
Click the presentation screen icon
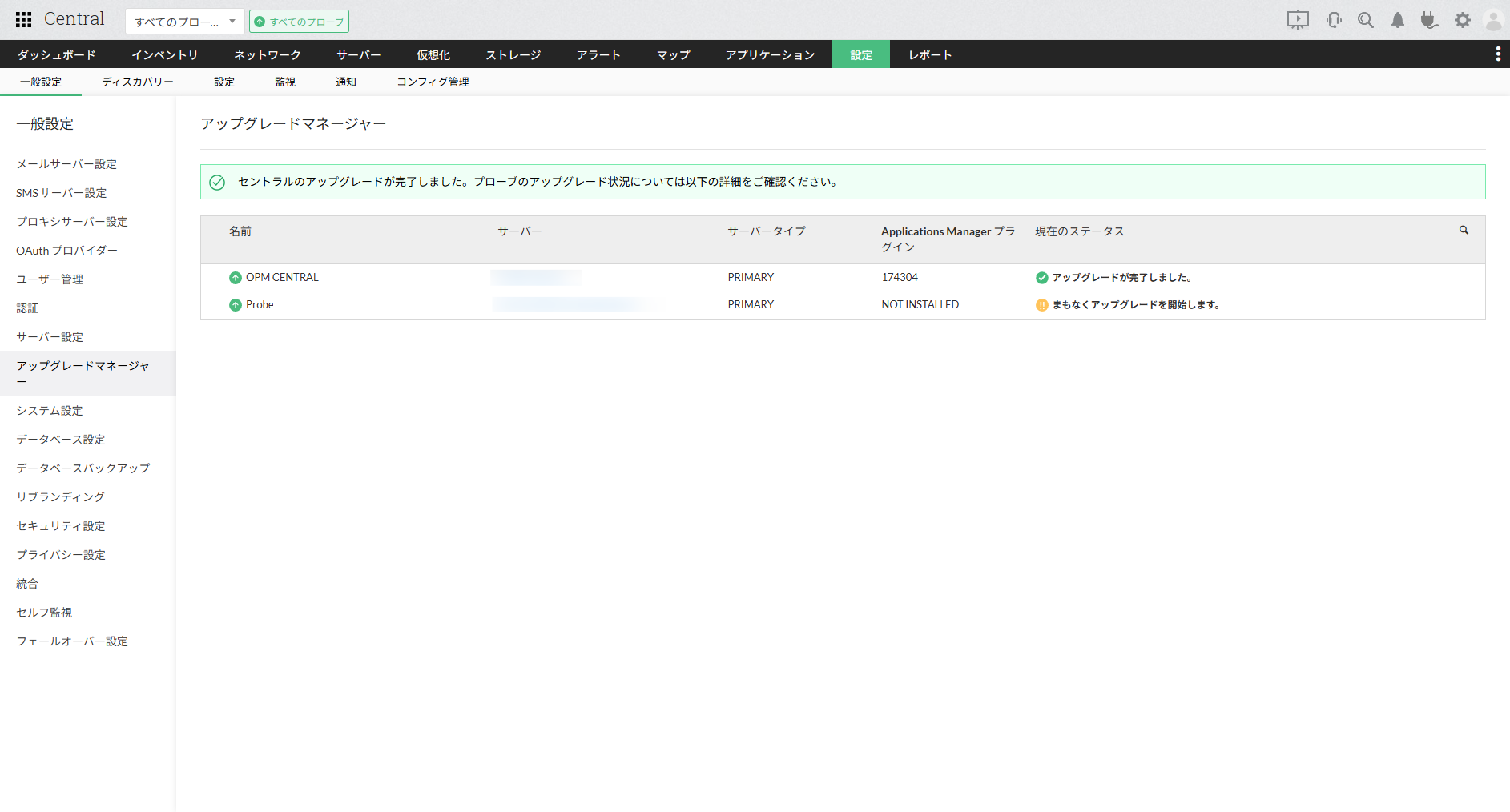coord(1298,20)
